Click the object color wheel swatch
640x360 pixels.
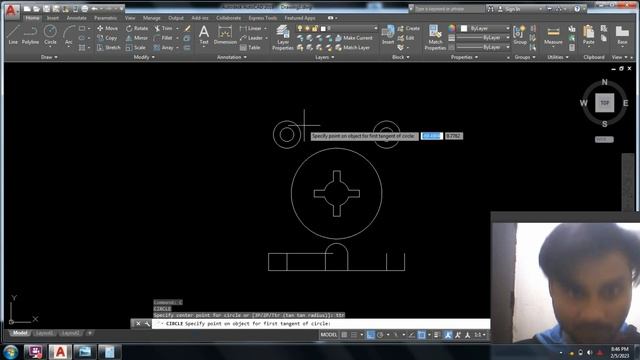pyautogui.click(x=451, y=28)
